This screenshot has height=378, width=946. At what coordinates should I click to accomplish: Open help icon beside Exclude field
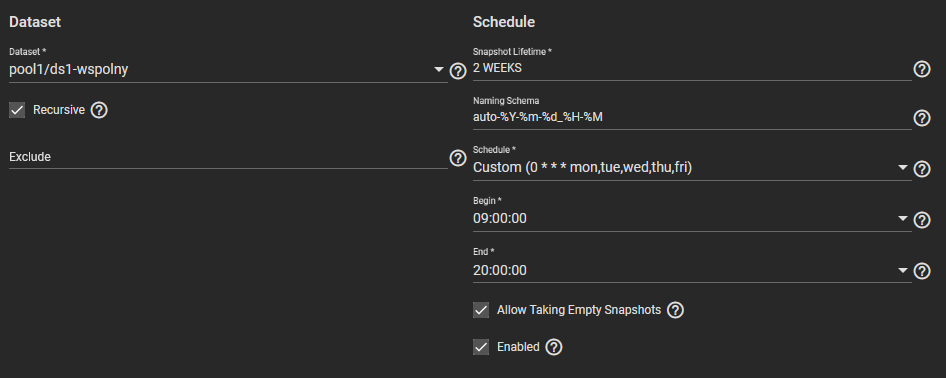click(x=458, y=158)
